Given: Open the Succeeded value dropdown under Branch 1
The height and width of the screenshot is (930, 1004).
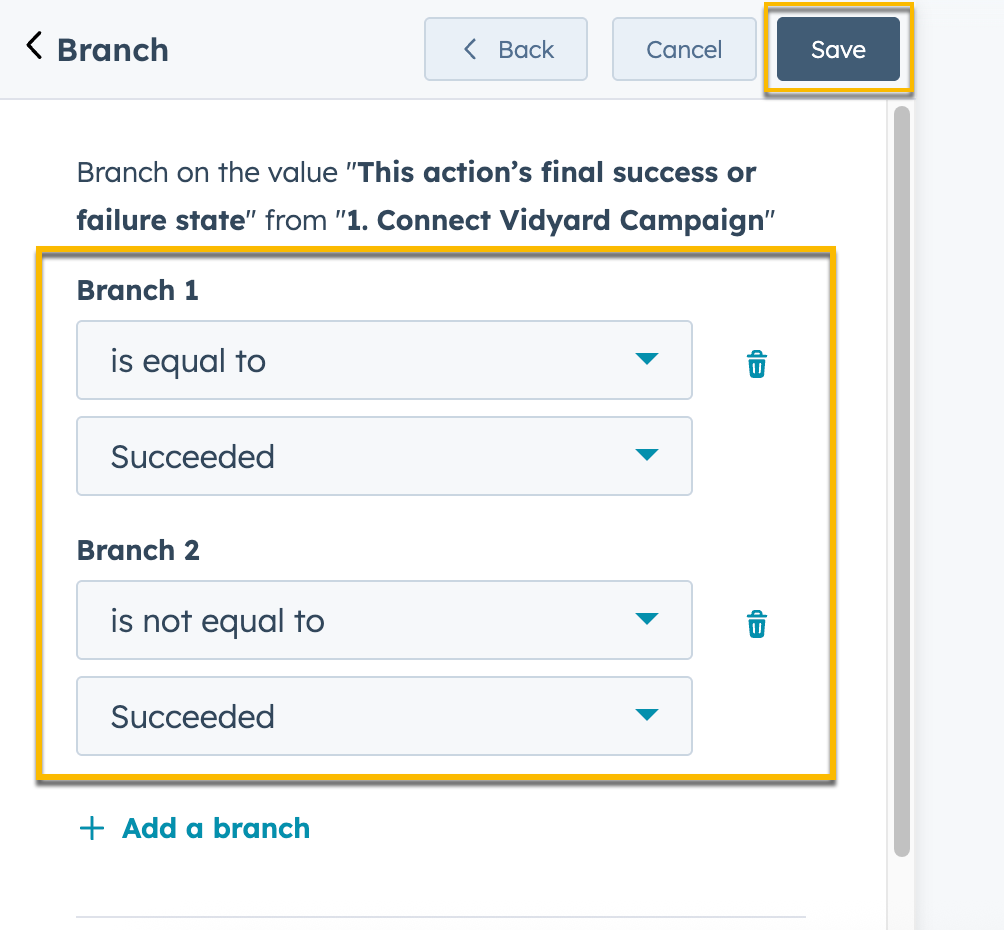Looking at the screenshot, I should click(x=384, y=455).
